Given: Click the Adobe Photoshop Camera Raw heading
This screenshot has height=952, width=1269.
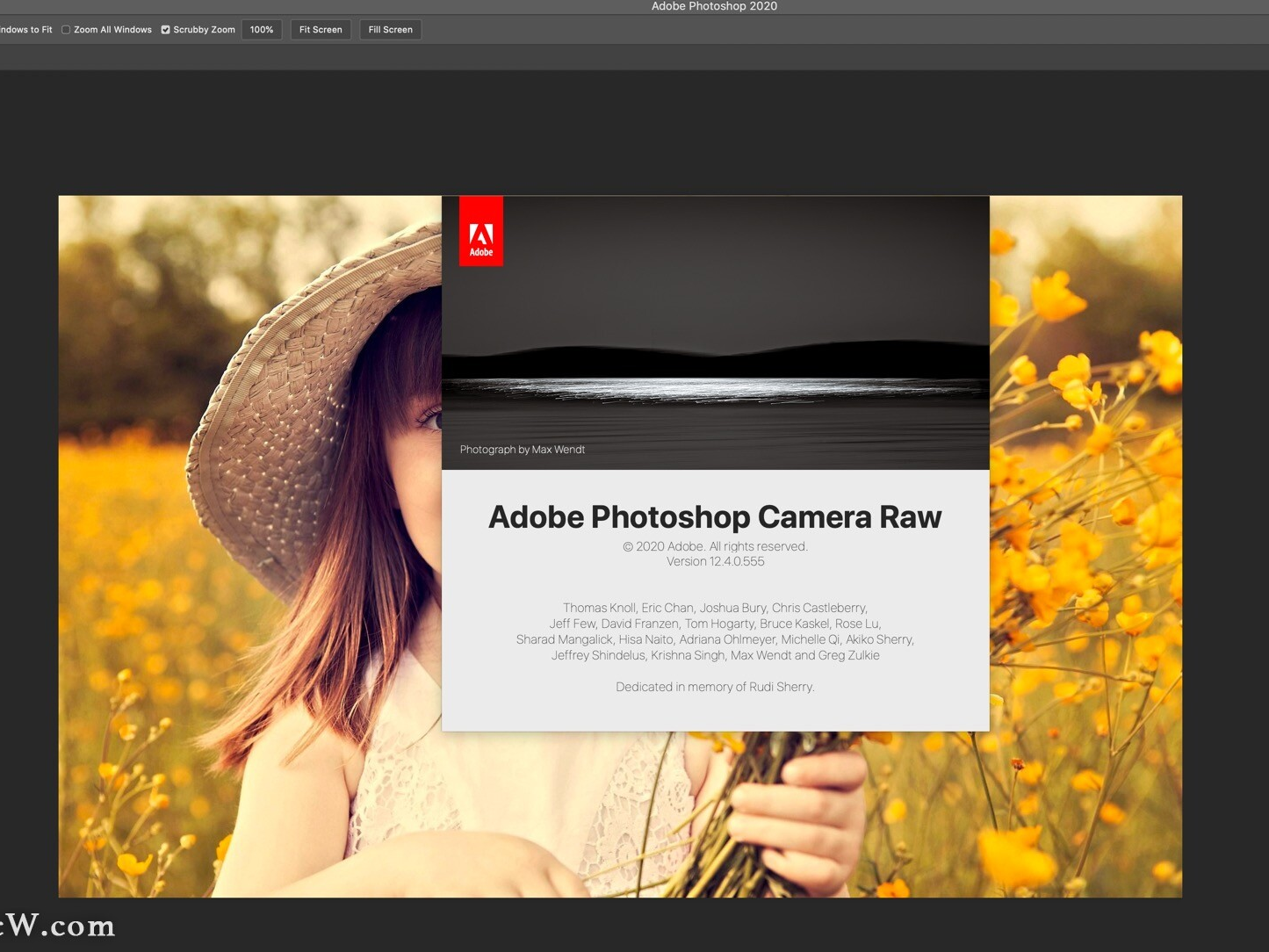Looking at the screenshot, I should pyautogui.click(x=714, y=517).
